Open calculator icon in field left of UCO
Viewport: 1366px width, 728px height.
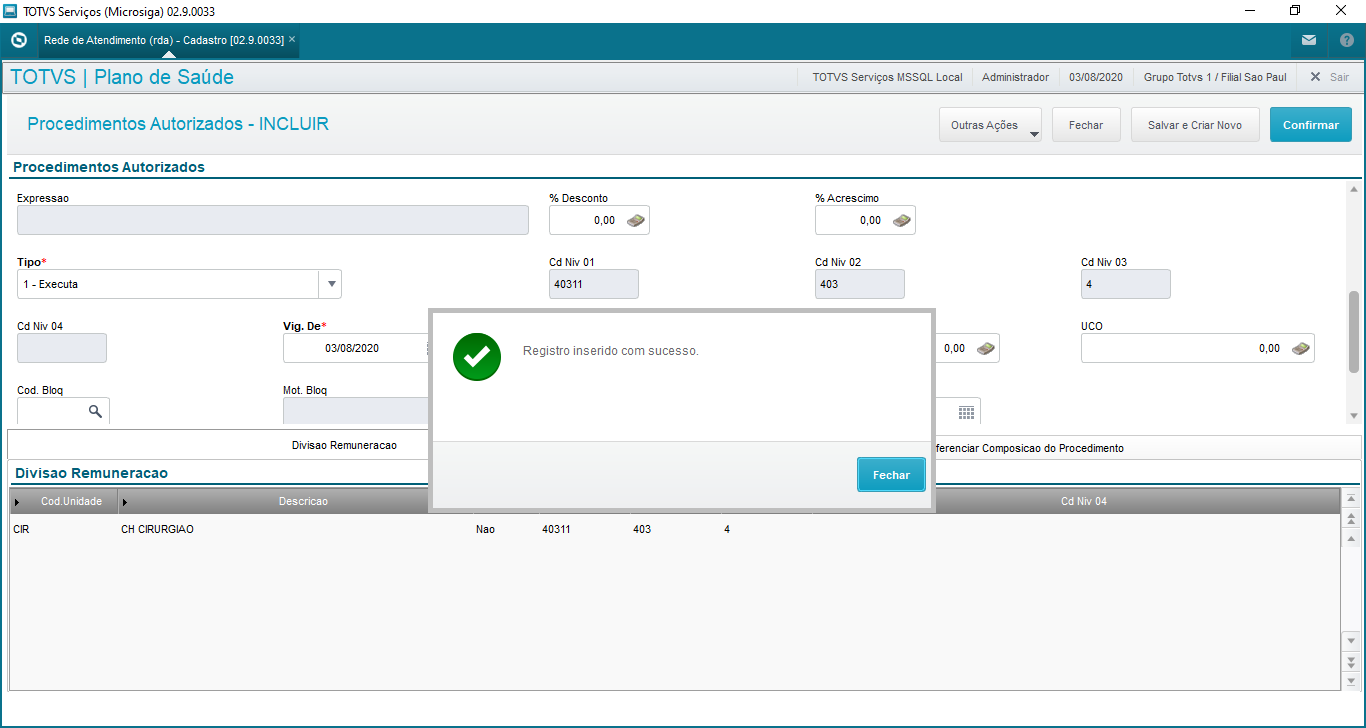tap(986, 348)
